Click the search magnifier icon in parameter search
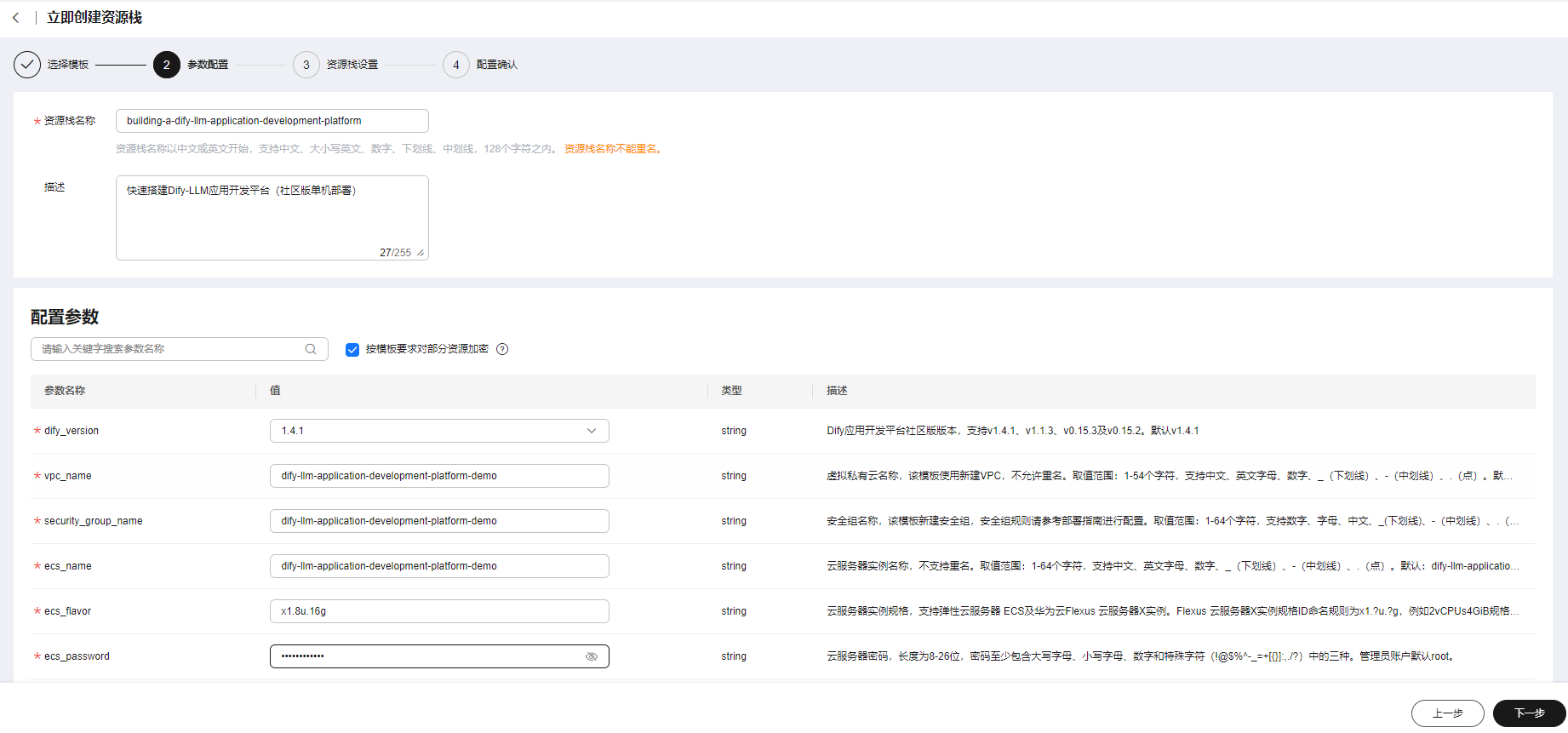1568x733 pixels. pos(311,349)
